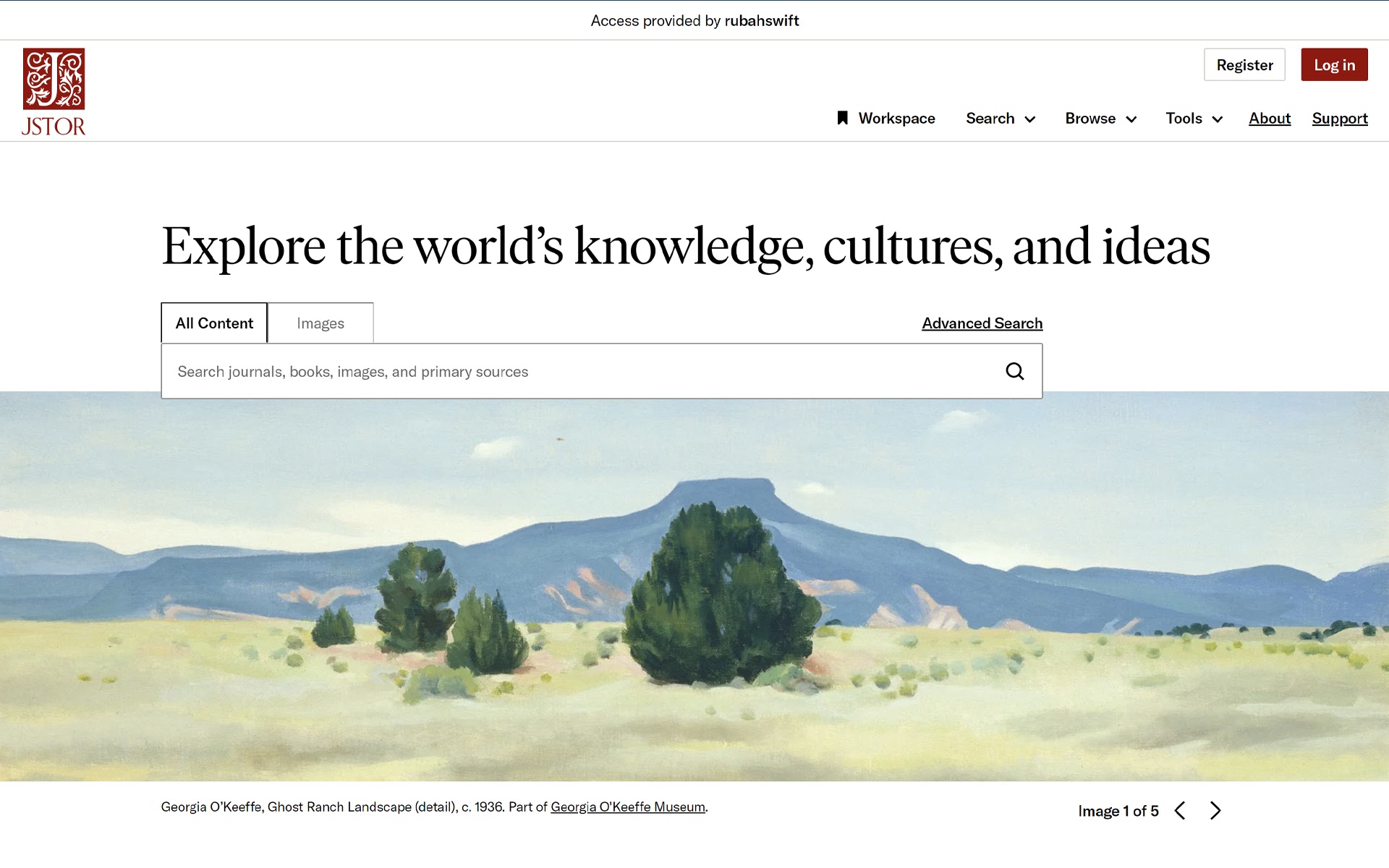Click the 'Explore the world's knowledge' heading

(x=686, y=247)
